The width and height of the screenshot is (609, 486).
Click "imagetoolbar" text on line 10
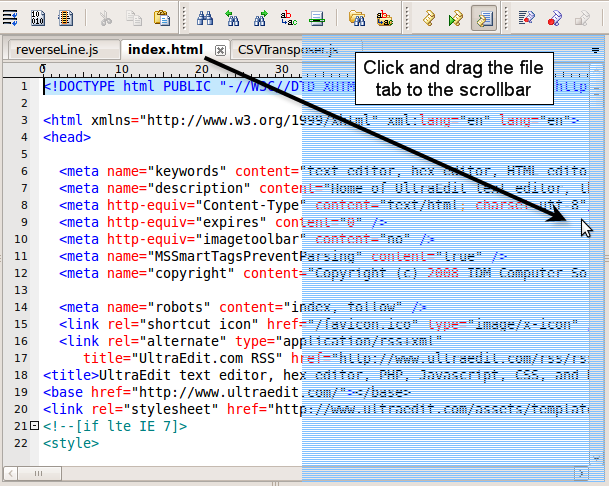(251, 239)
